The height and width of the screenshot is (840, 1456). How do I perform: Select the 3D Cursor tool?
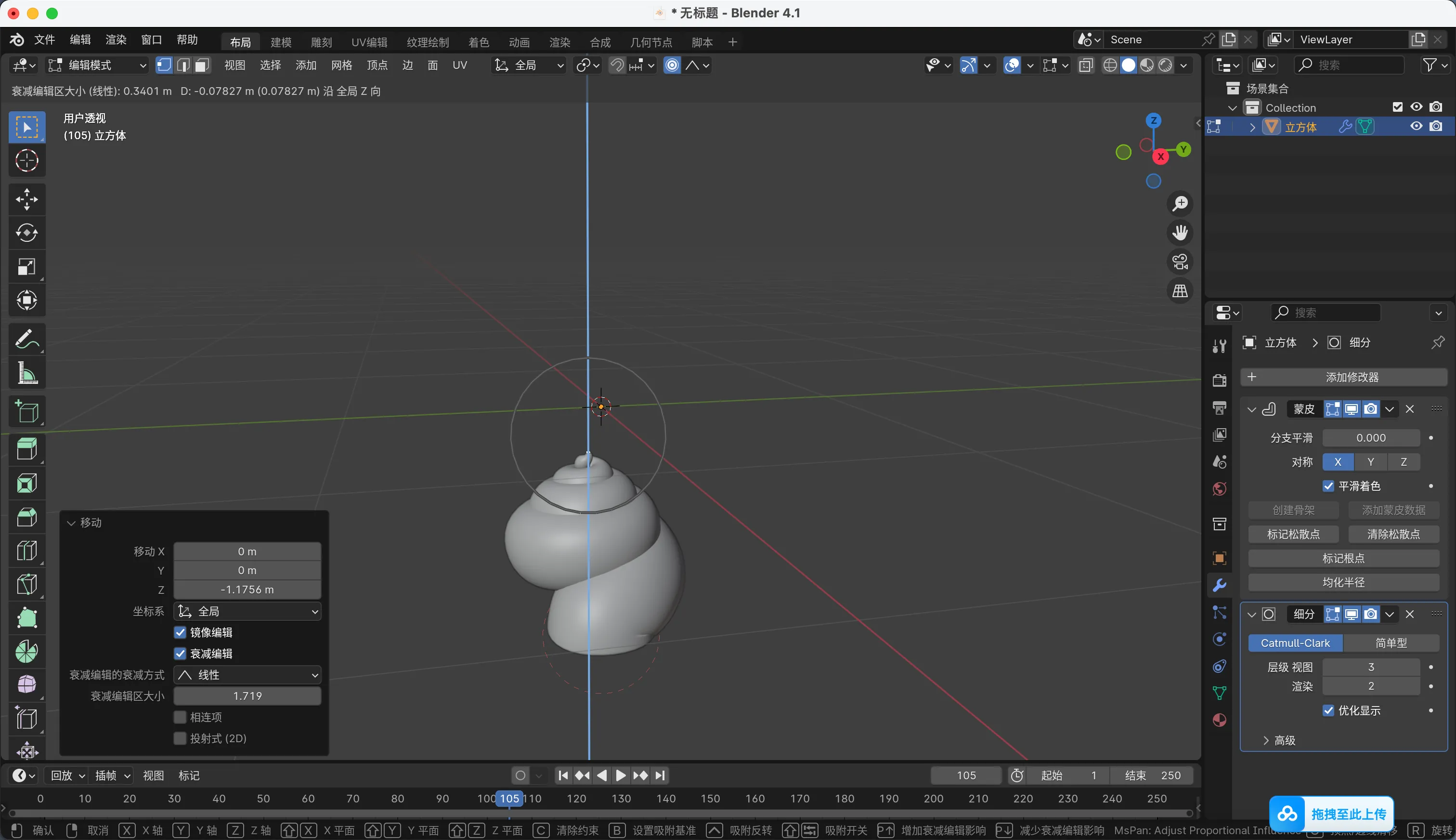click(26, 160)
